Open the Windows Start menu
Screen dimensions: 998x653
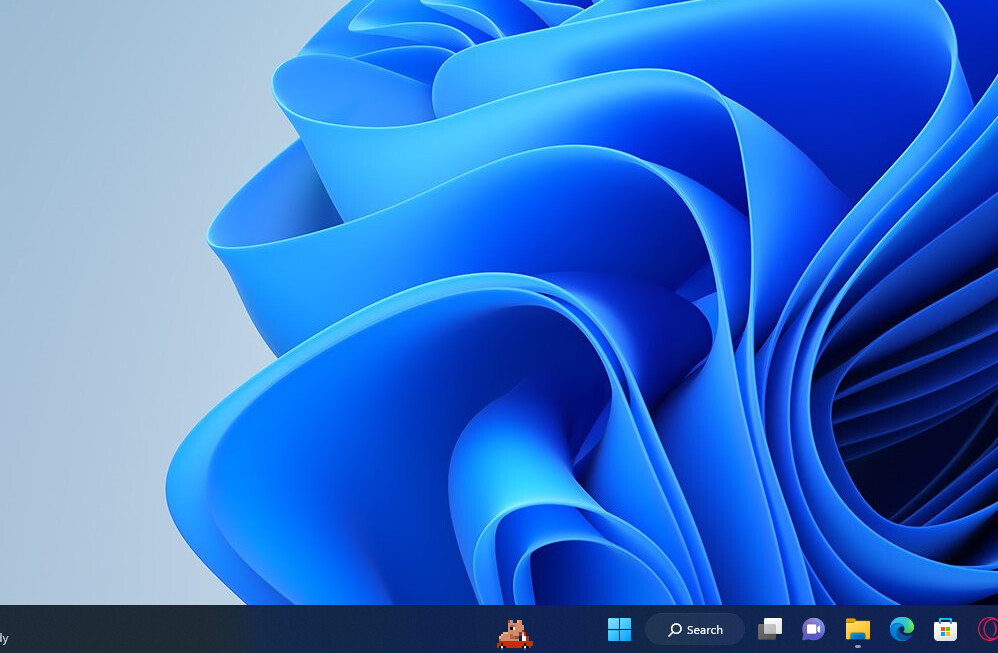click(x=619, y=629)
